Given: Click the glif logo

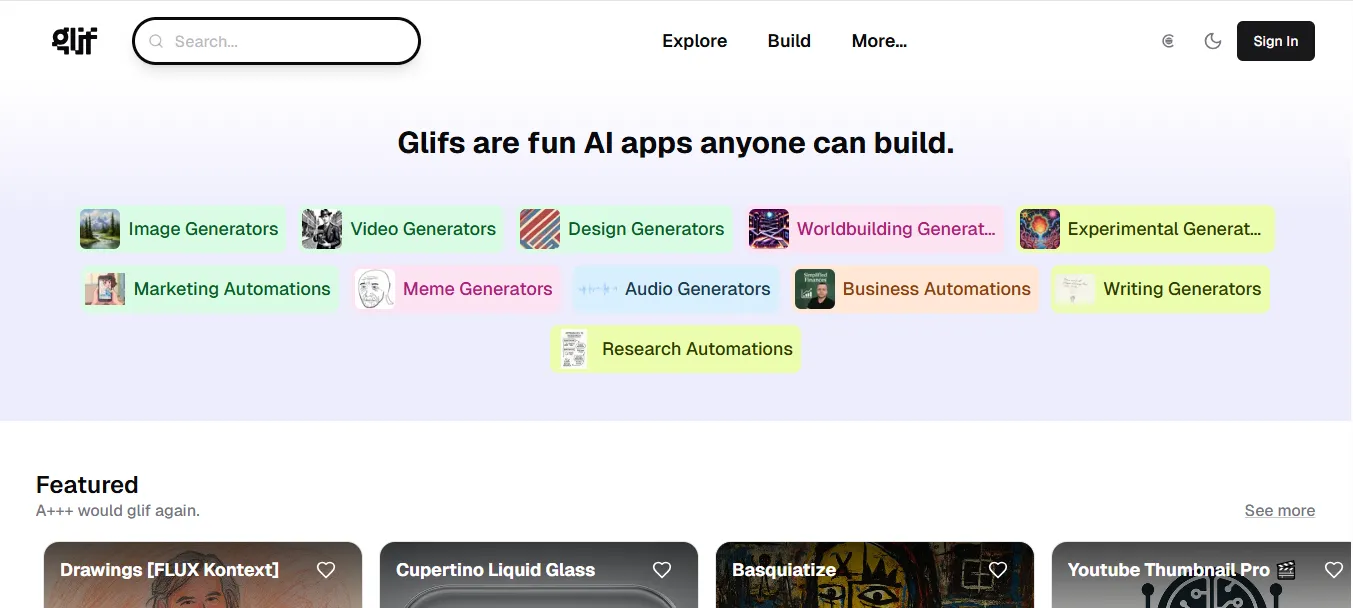Looking at the screenshot, I should tap(75, 41).
